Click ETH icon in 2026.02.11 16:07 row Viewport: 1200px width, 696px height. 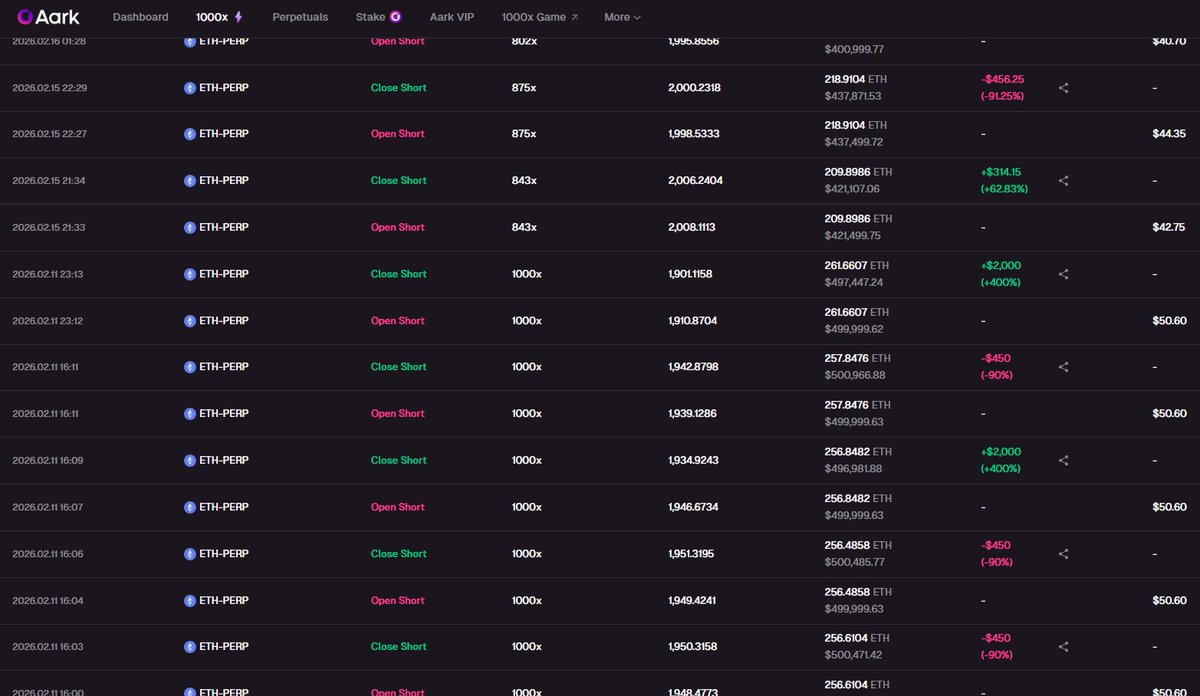pyautogui.click(x=190, y=507)
